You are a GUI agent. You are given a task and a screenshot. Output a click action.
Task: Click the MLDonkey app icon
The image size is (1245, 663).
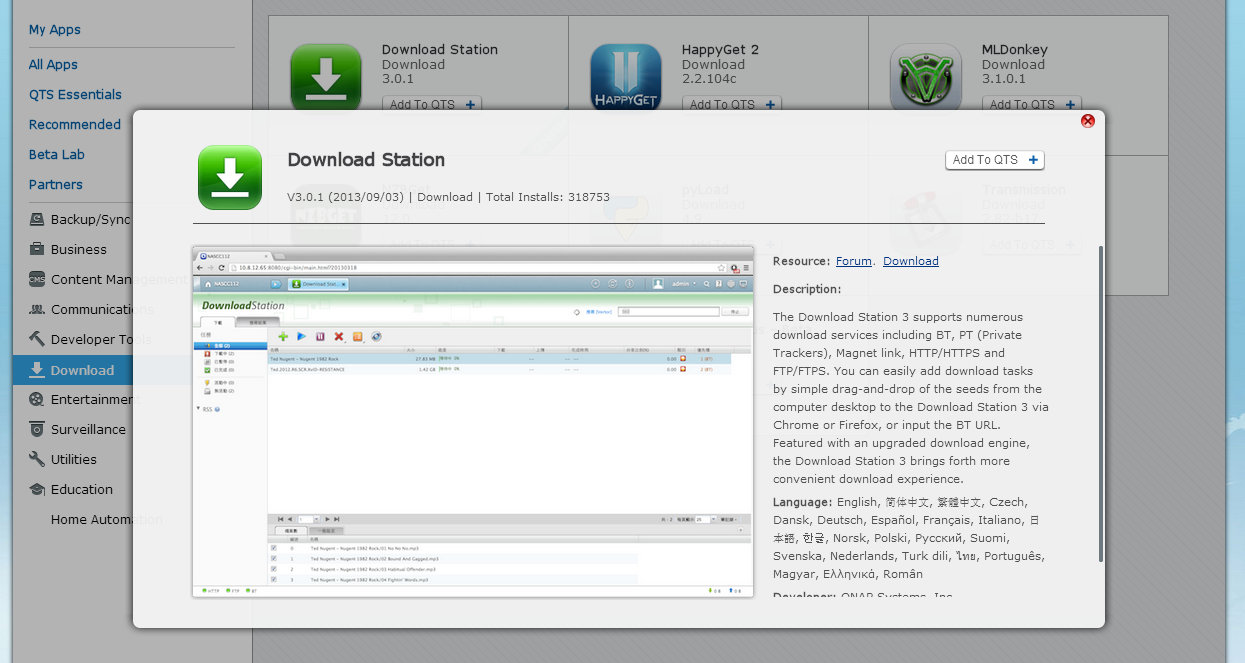[x=926, y=78]
